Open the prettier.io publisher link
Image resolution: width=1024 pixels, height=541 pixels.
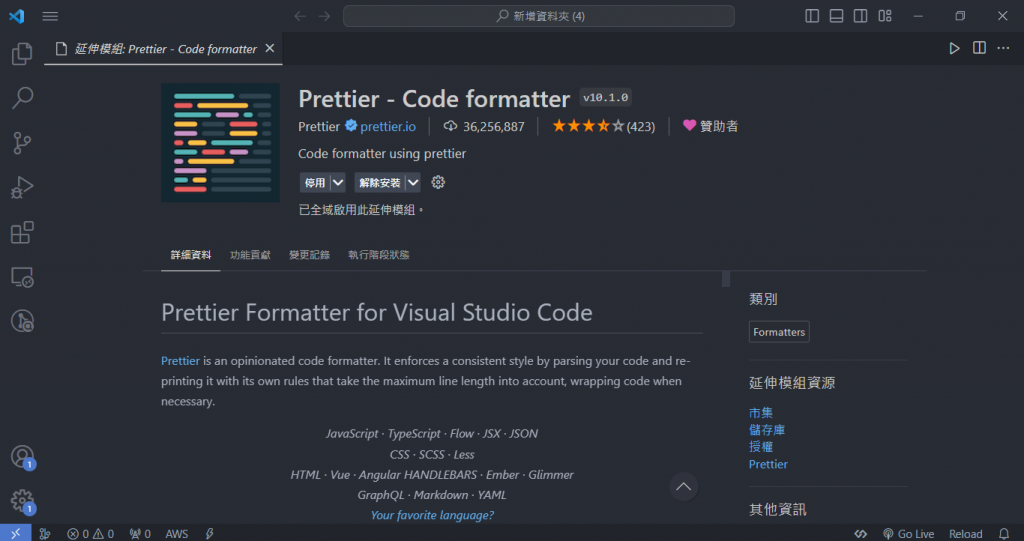click(388, 126)
